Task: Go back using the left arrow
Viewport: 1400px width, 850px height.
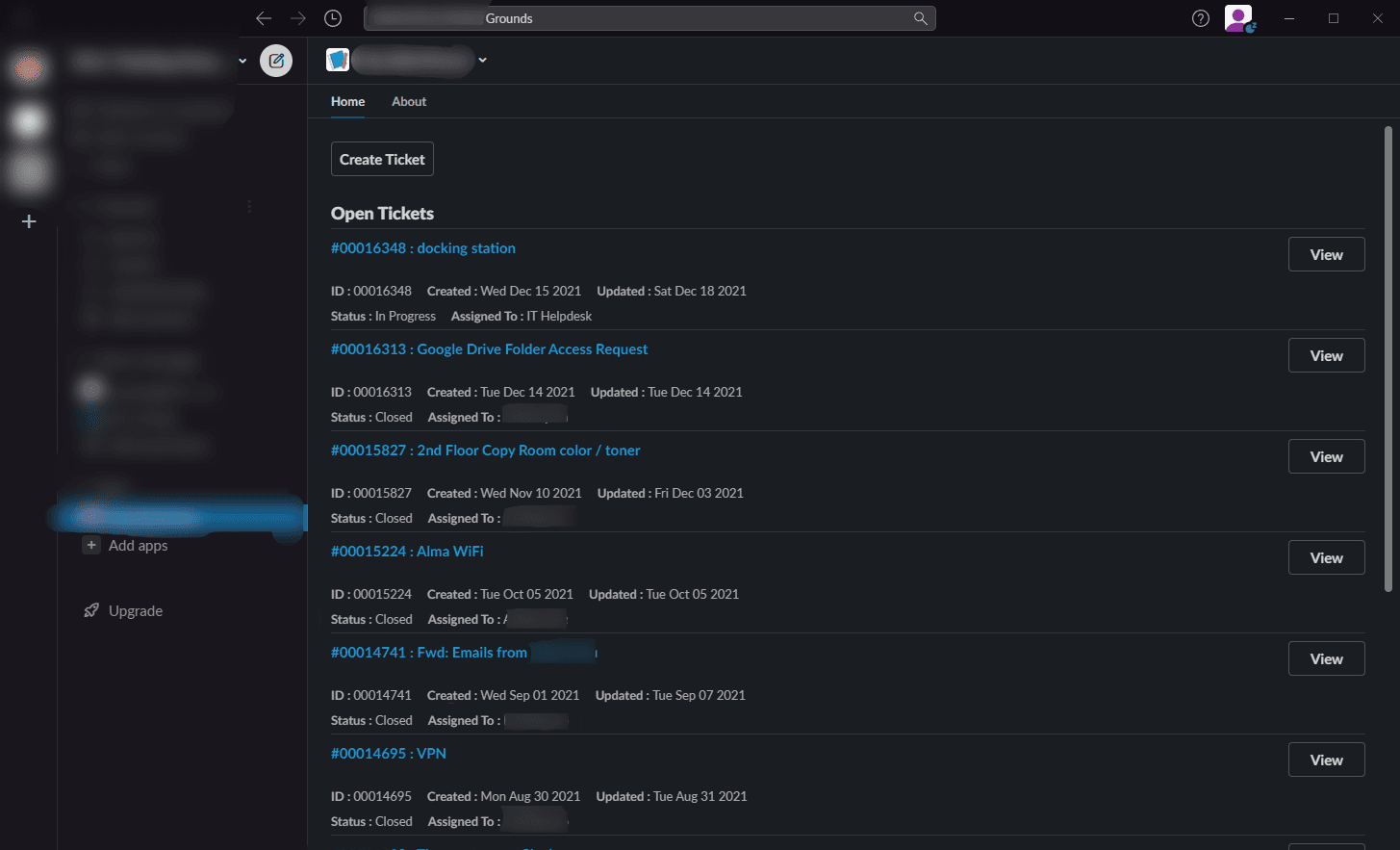Action: coord(264,18)
